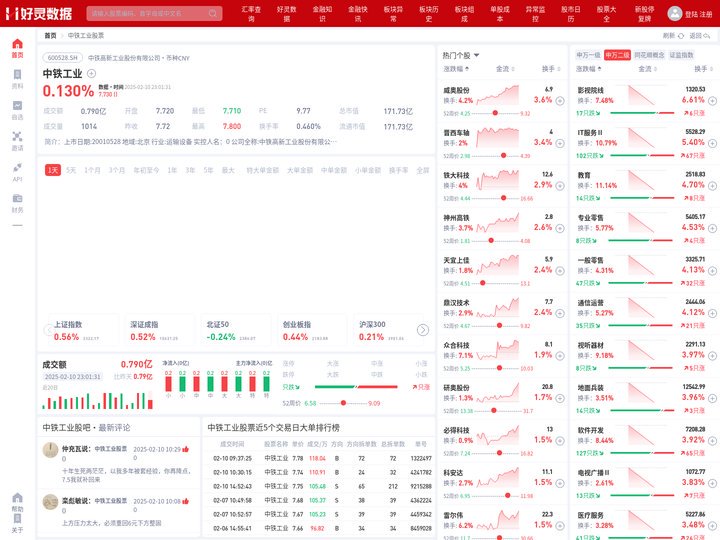
Task: Click plus icon beside 专业零售
Action: point(712,228)
